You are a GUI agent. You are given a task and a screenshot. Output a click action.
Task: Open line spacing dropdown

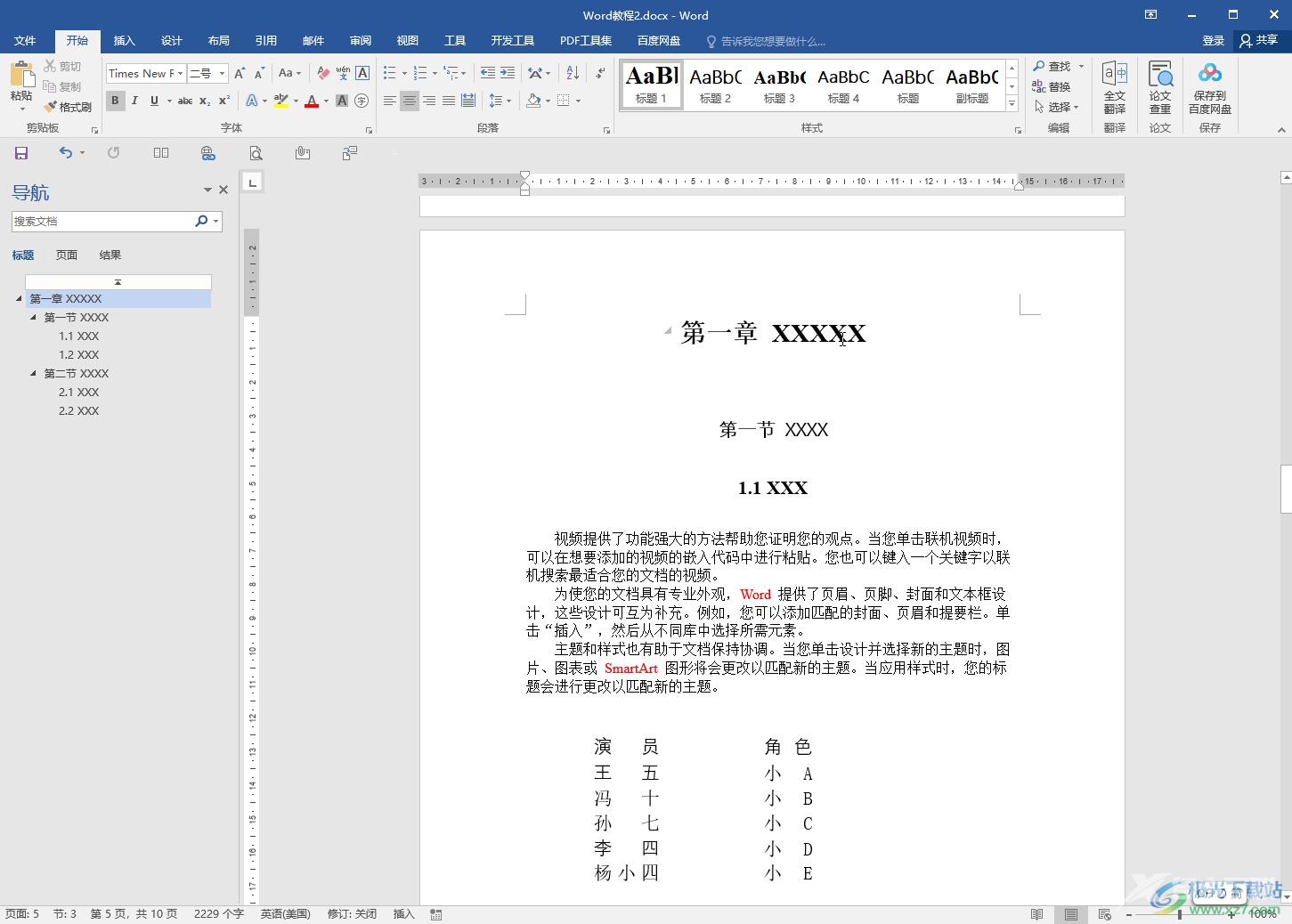click(500, 101)
